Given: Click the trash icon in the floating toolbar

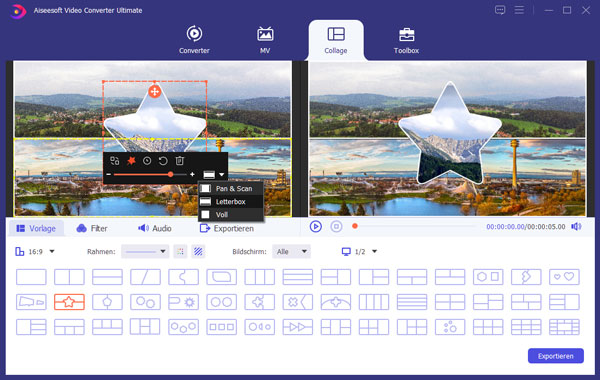Looking at the screenshot, I should tap(179, 161).
